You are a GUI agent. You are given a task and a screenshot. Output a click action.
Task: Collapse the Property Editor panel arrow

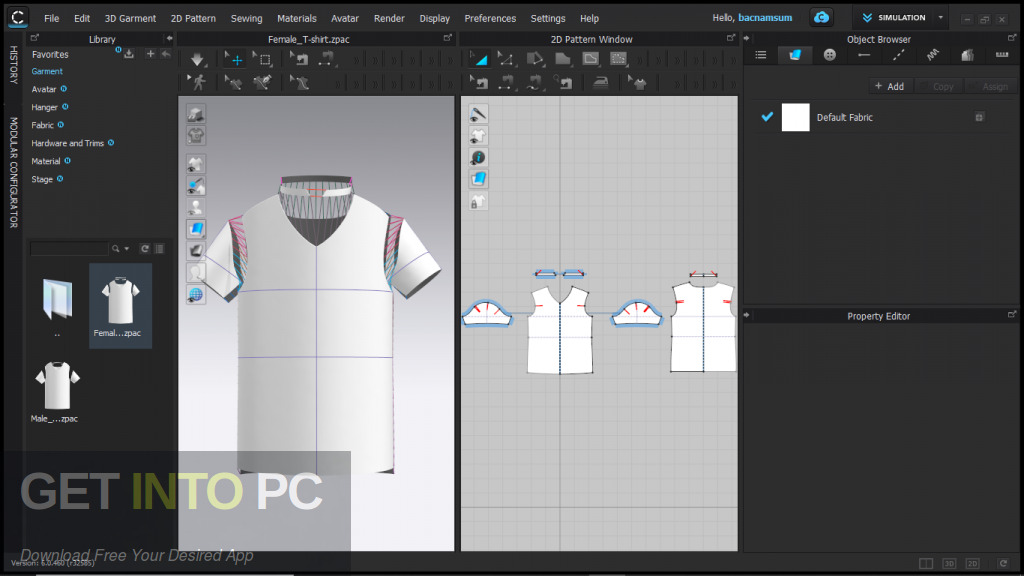(x=746, y=315)
